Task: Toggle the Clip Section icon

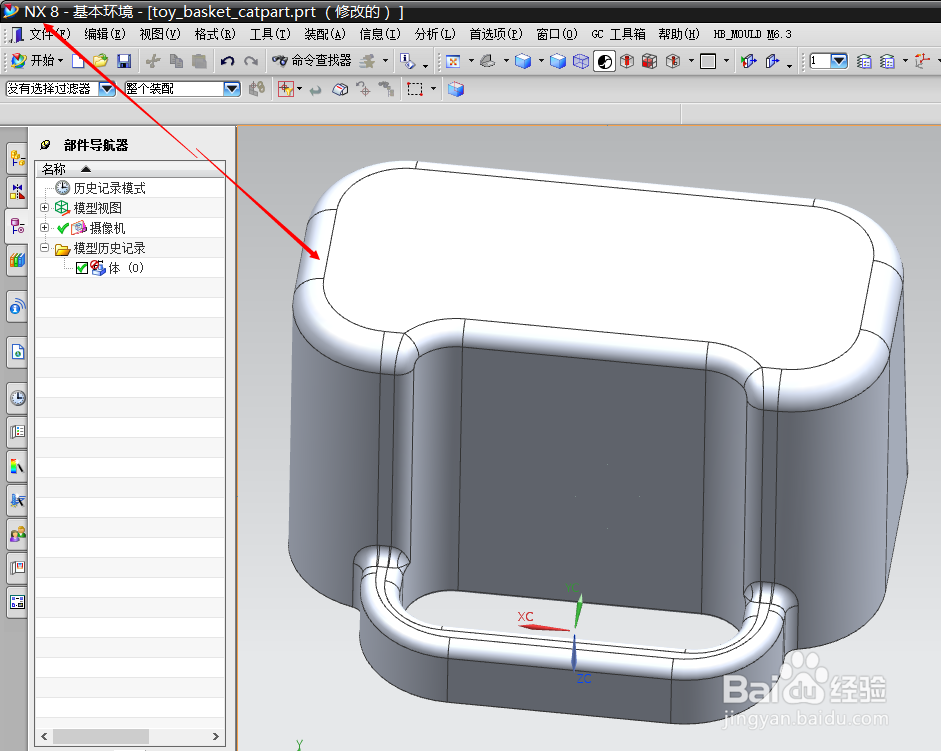Action: coord(649,61)
